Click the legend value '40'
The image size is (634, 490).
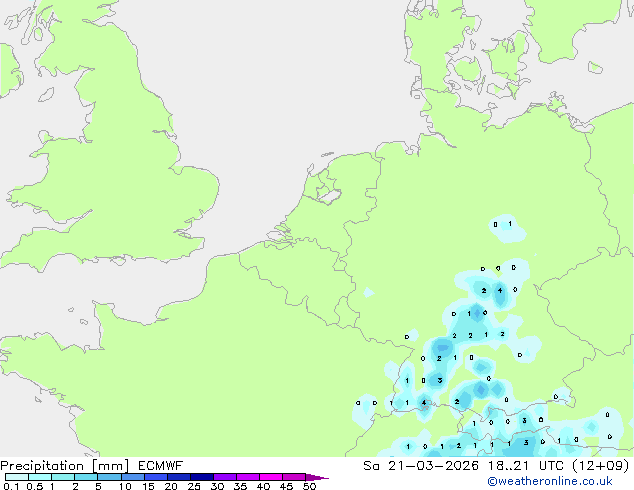pos(263,486)
